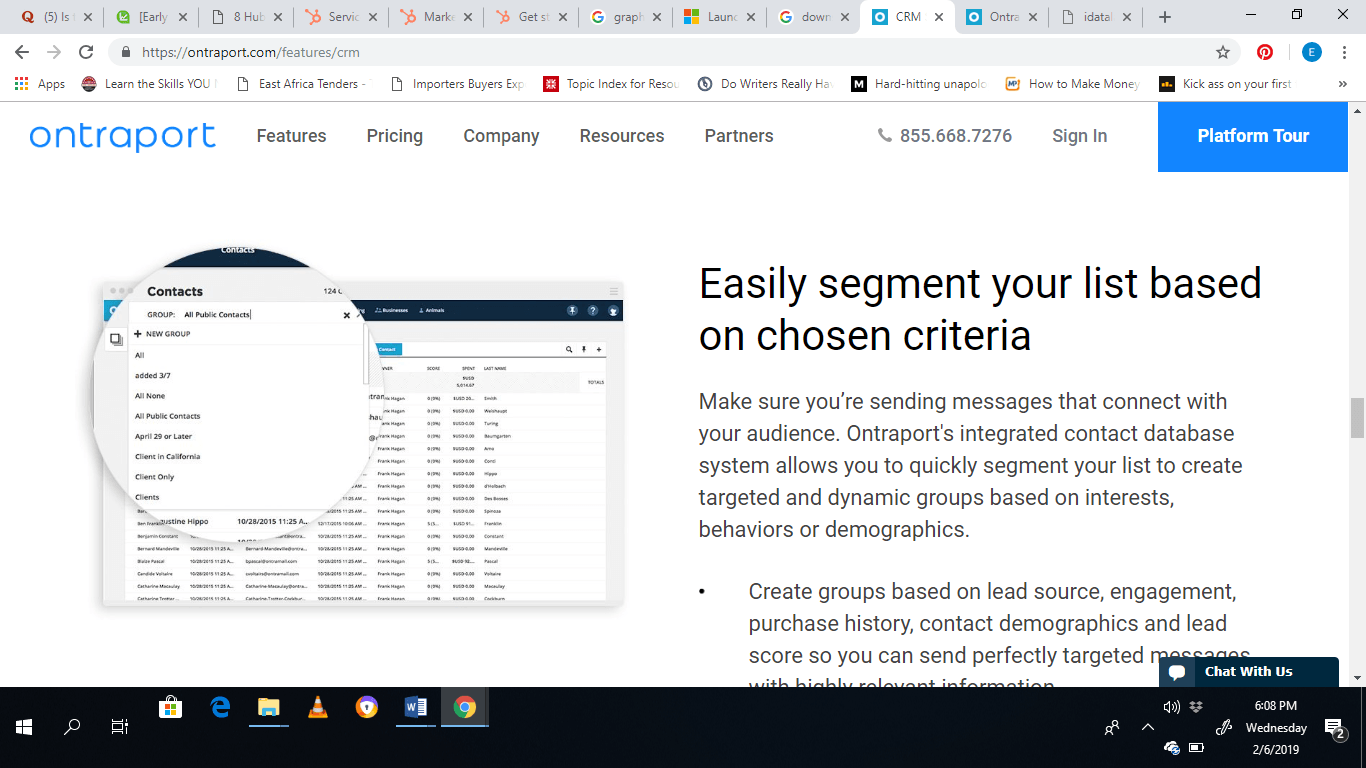
Task: Click the Ontraport logo
Action: (122, 136)
